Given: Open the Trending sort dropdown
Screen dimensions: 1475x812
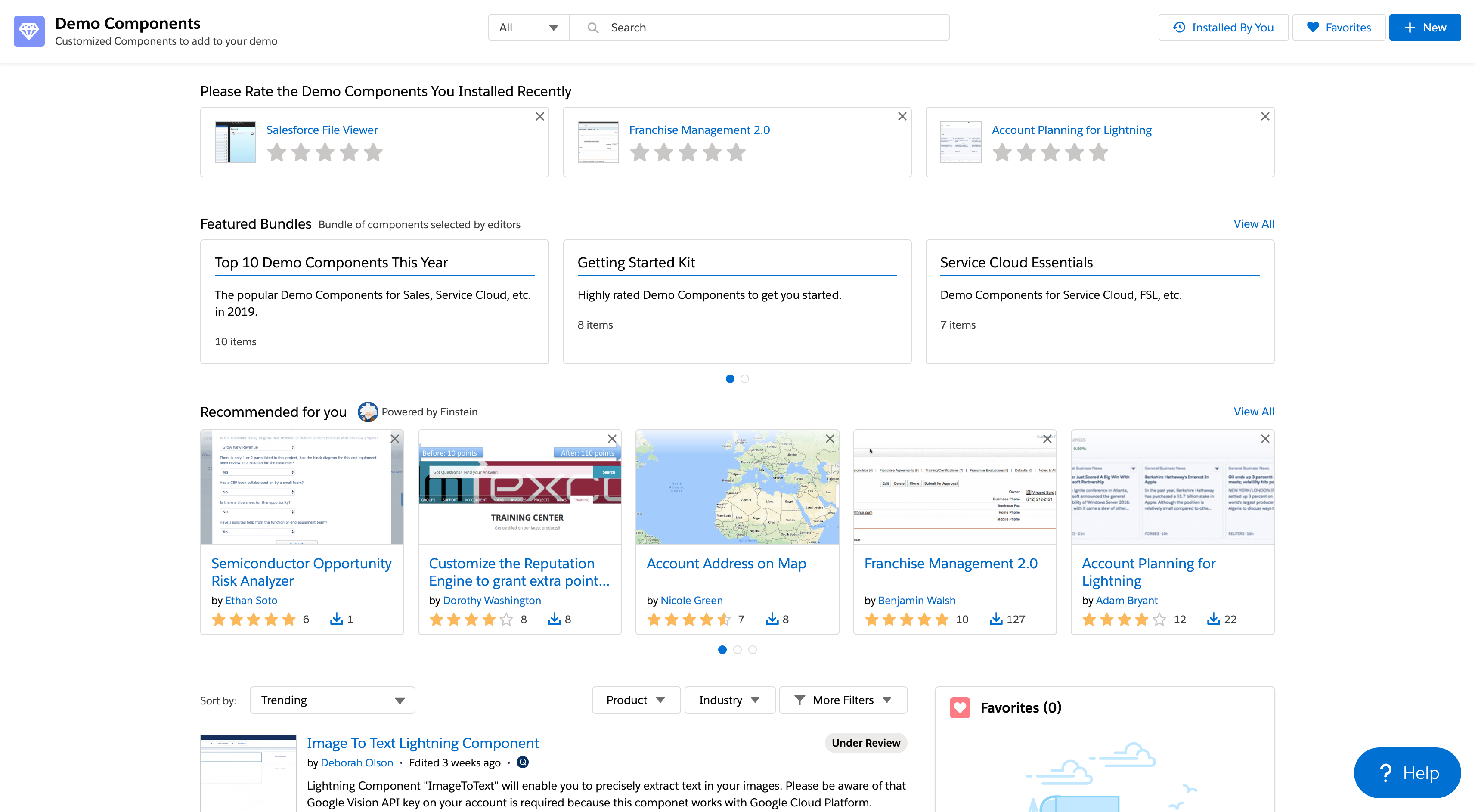Looking at the screenshot, I should pyautogui.click(x=333, y=700).
